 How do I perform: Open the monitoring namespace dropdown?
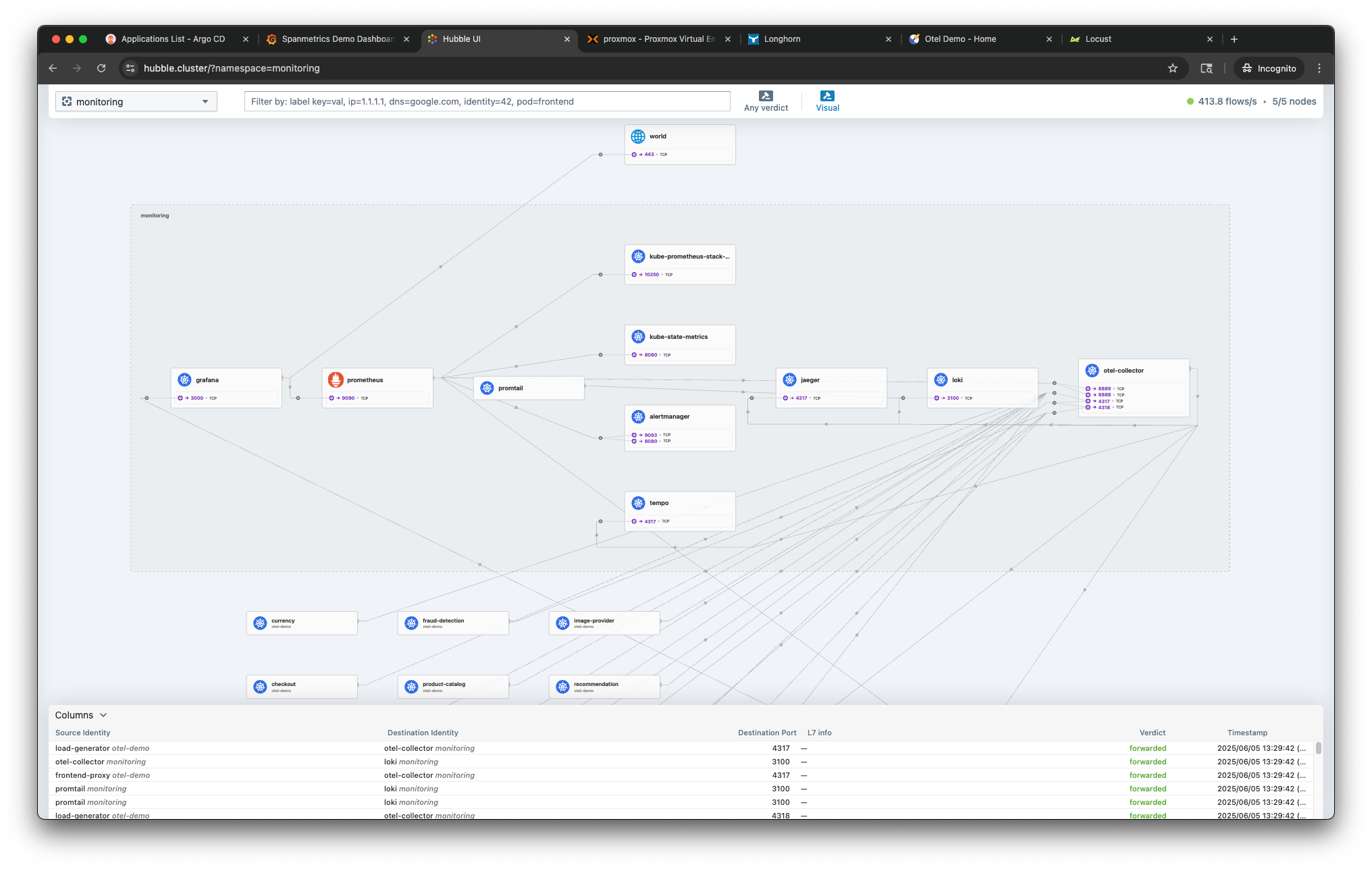136,102
